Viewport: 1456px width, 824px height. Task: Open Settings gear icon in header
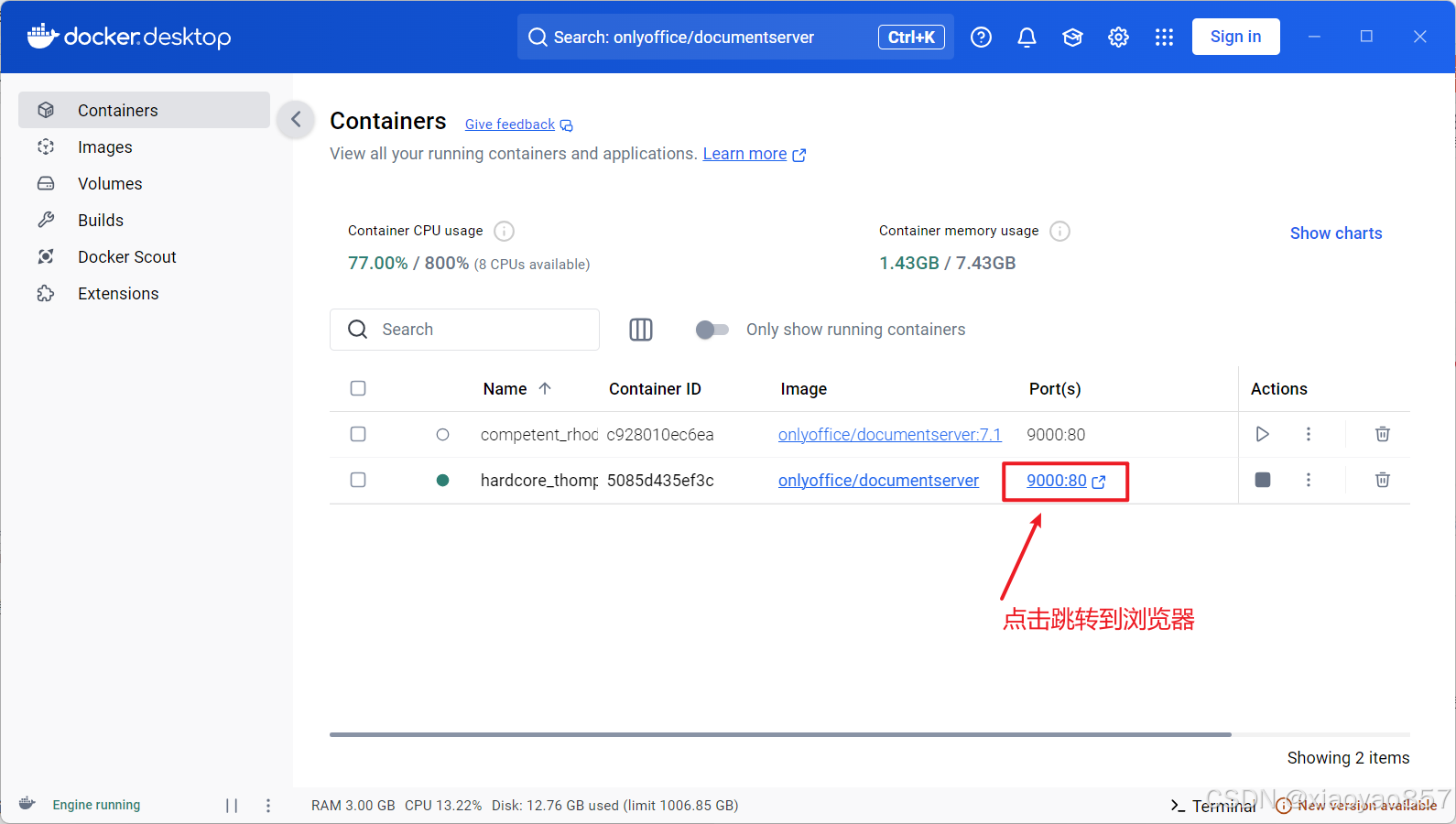(x=1118, y=37)
